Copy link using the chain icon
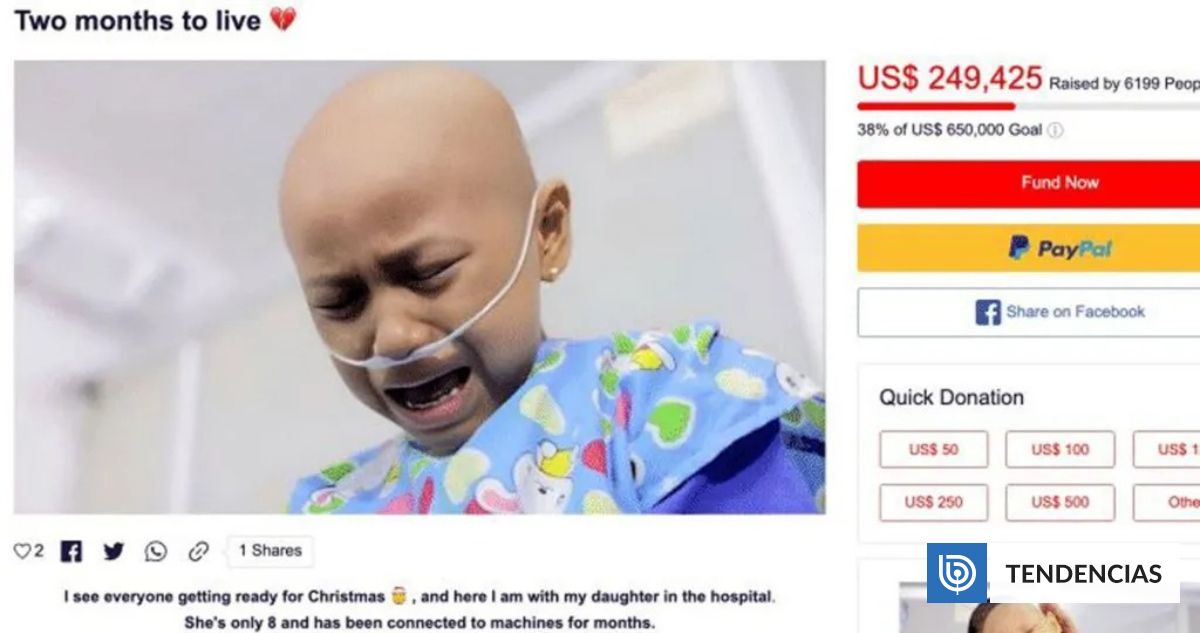The image size is (1200, 633). tap(199, 551)
